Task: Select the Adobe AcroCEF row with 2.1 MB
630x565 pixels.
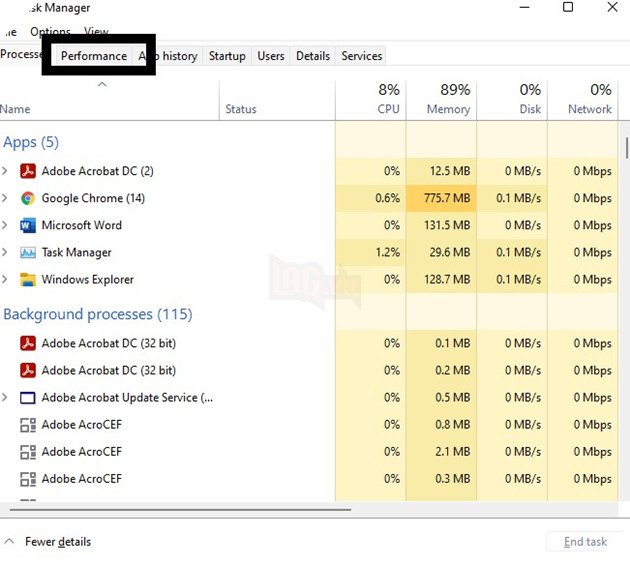Action: (x=309, y=452)
